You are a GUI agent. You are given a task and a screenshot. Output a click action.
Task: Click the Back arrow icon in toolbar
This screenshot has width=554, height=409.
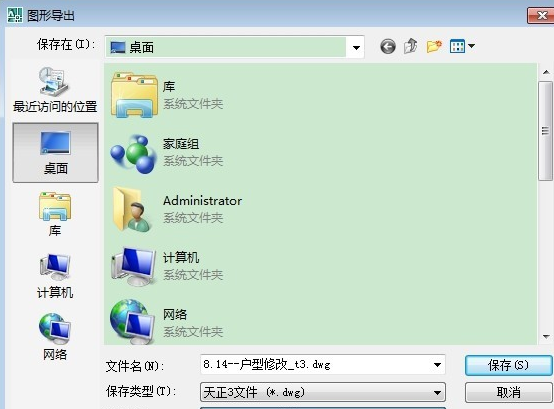point(388,46)
